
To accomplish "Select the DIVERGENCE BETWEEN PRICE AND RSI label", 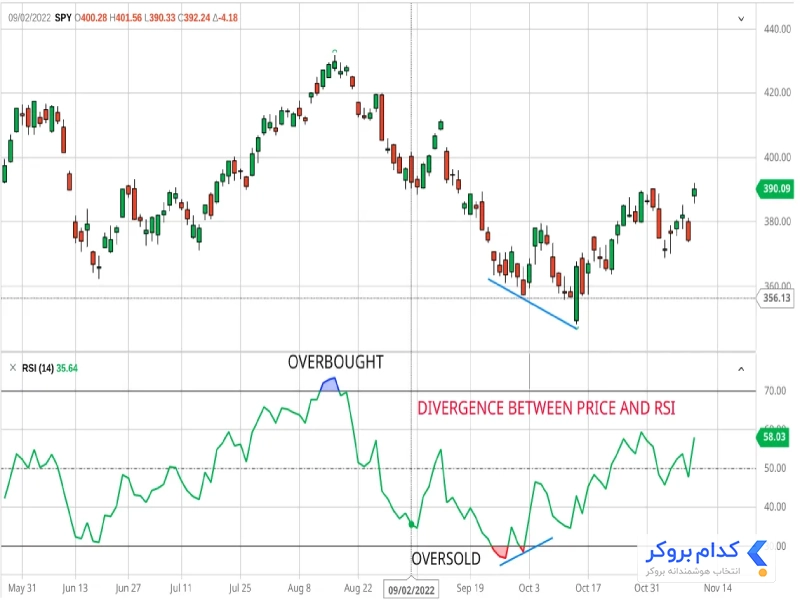I will 546,408.
